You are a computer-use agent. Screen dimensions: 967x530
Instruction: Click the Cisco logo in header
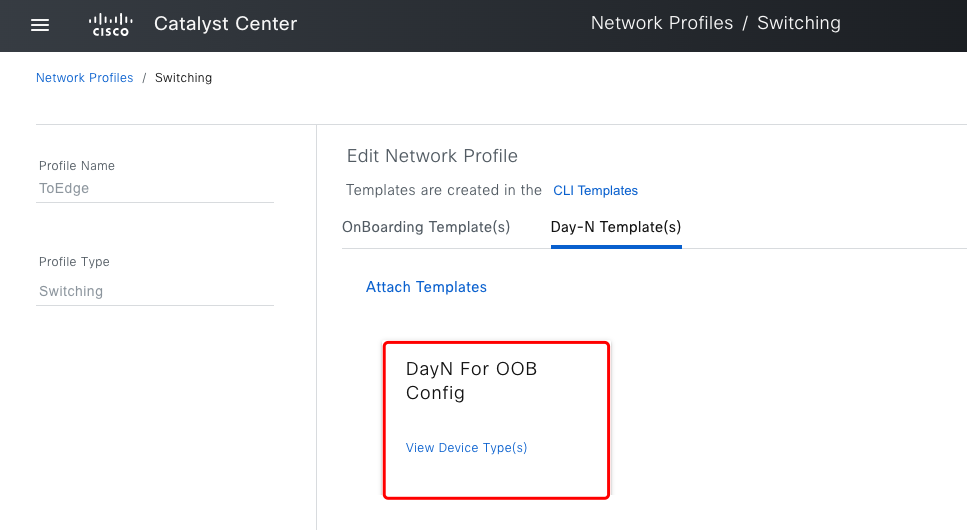[111, 25]
